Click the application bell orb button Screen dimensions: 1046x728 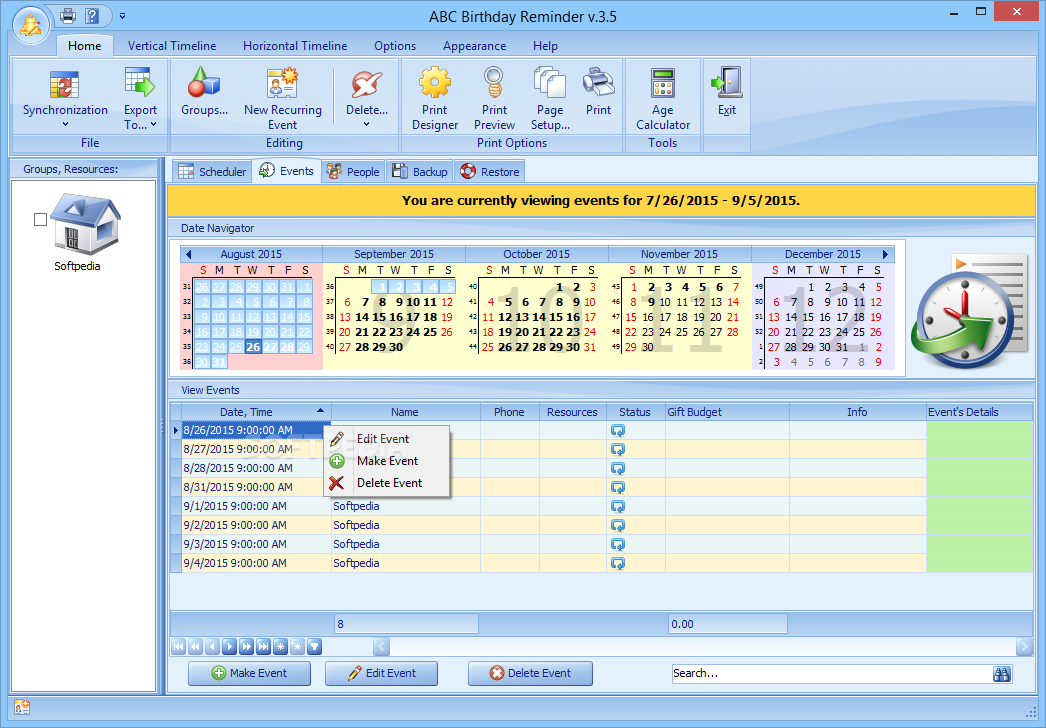[x=31, y=25]
